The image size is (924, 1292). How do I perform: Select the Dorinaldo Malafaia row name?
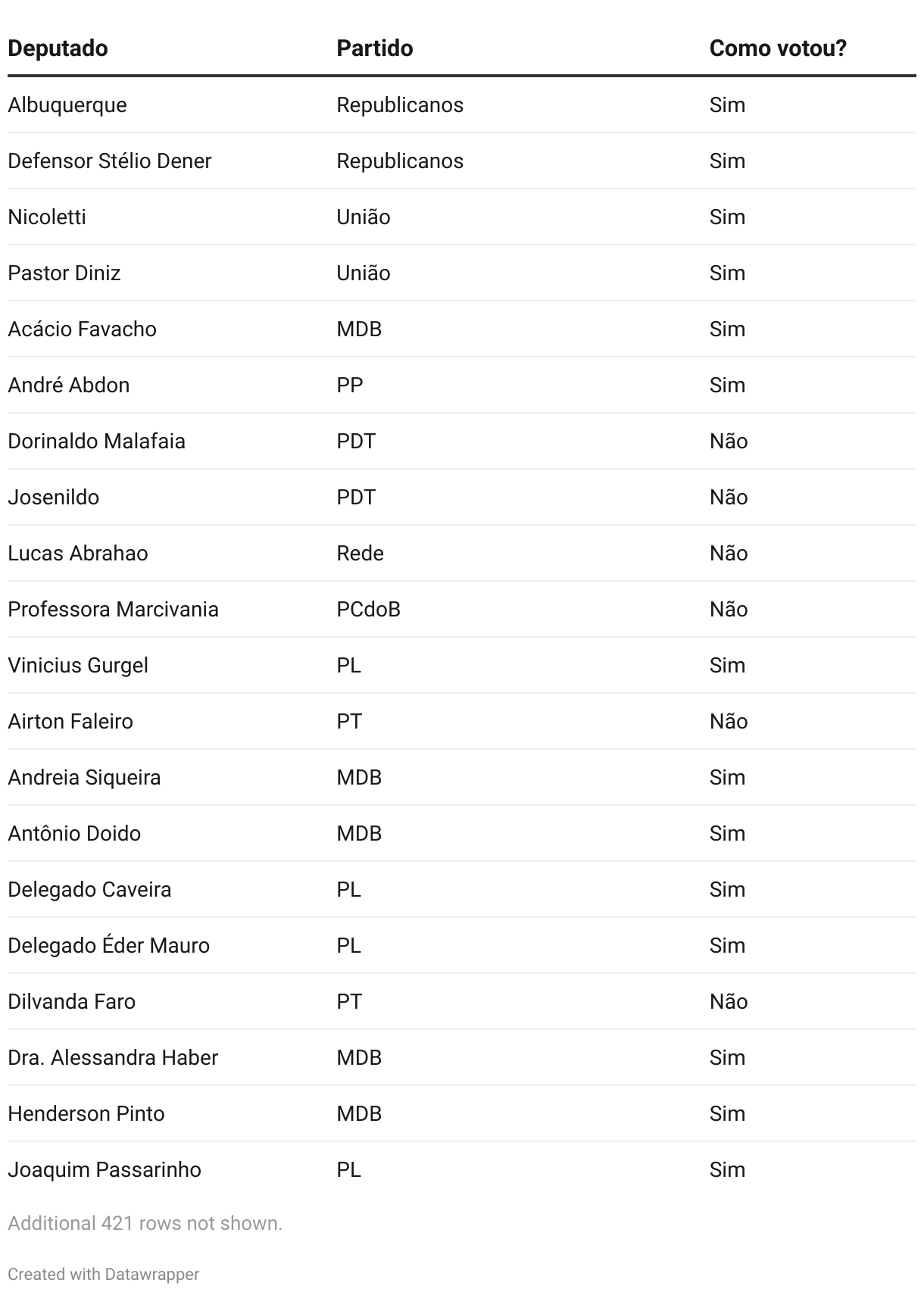click(96, 441)
